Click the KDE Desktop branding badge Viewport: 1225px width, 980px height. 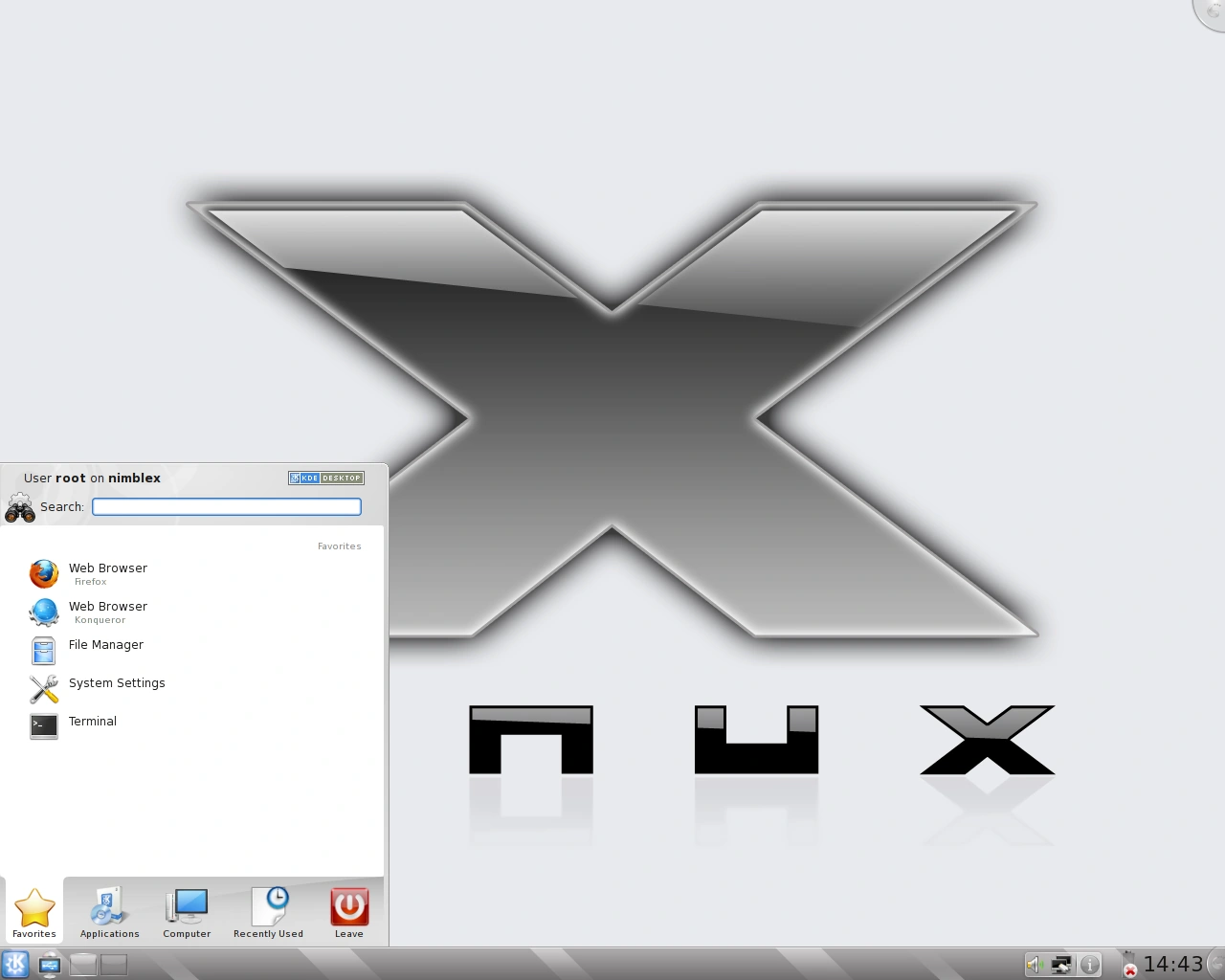point(325,478)
